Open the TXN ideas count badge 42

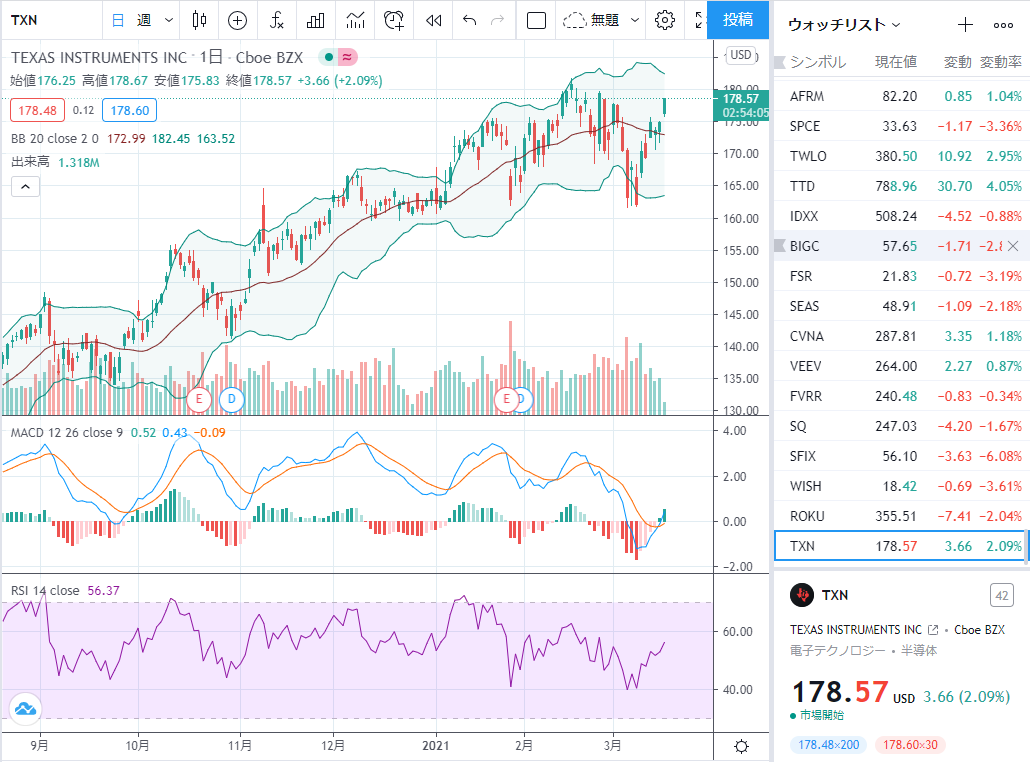click(1001, 596)
